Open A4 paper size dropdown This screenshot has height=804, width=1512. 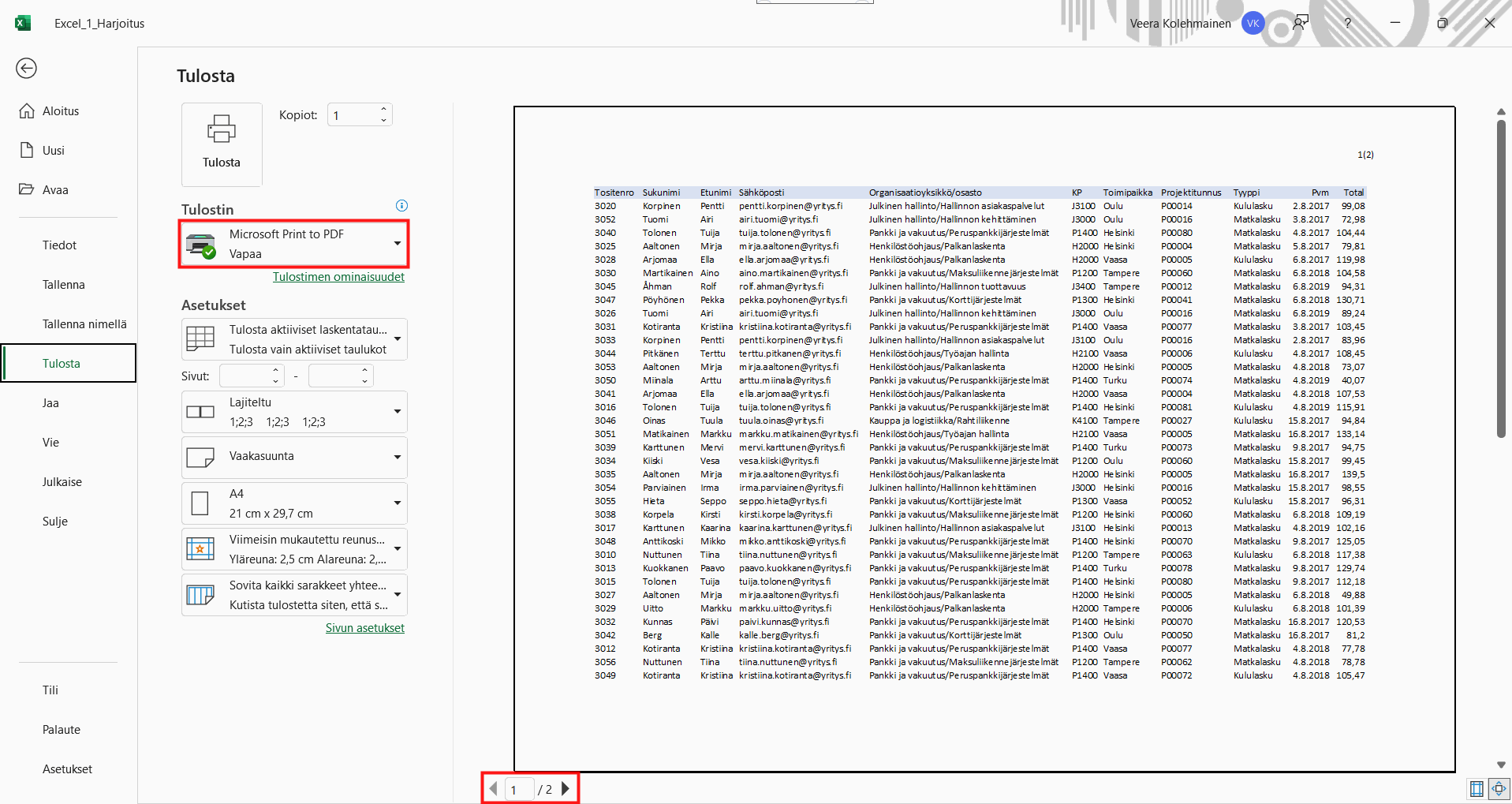pos(294,503)
